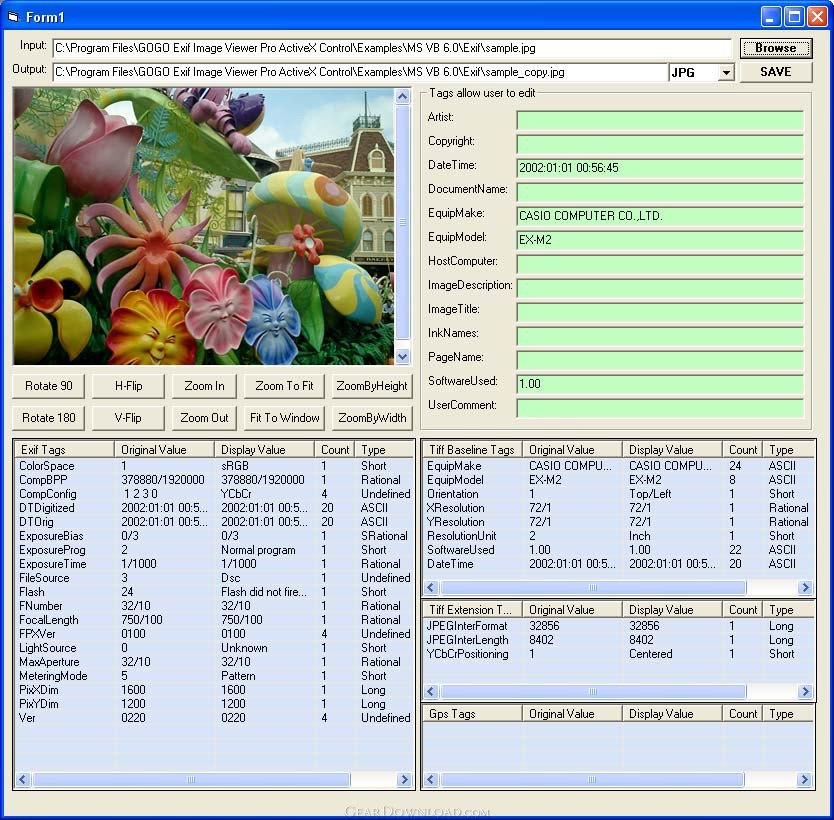
Task: Click the Browse button
Action: tap(775, 48)
